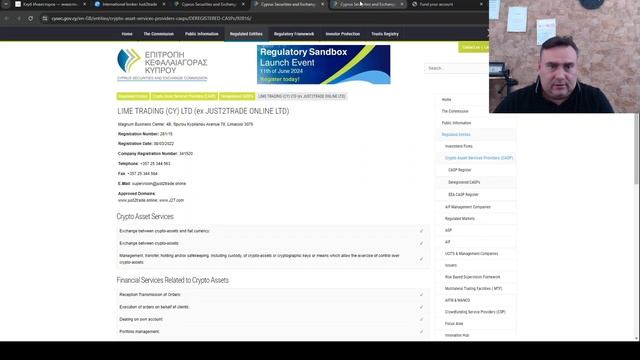Image resolution: width=640 pixels, height=360 pixels.
Task: Switch to the Fund your account tab
Action: [447, 4]
